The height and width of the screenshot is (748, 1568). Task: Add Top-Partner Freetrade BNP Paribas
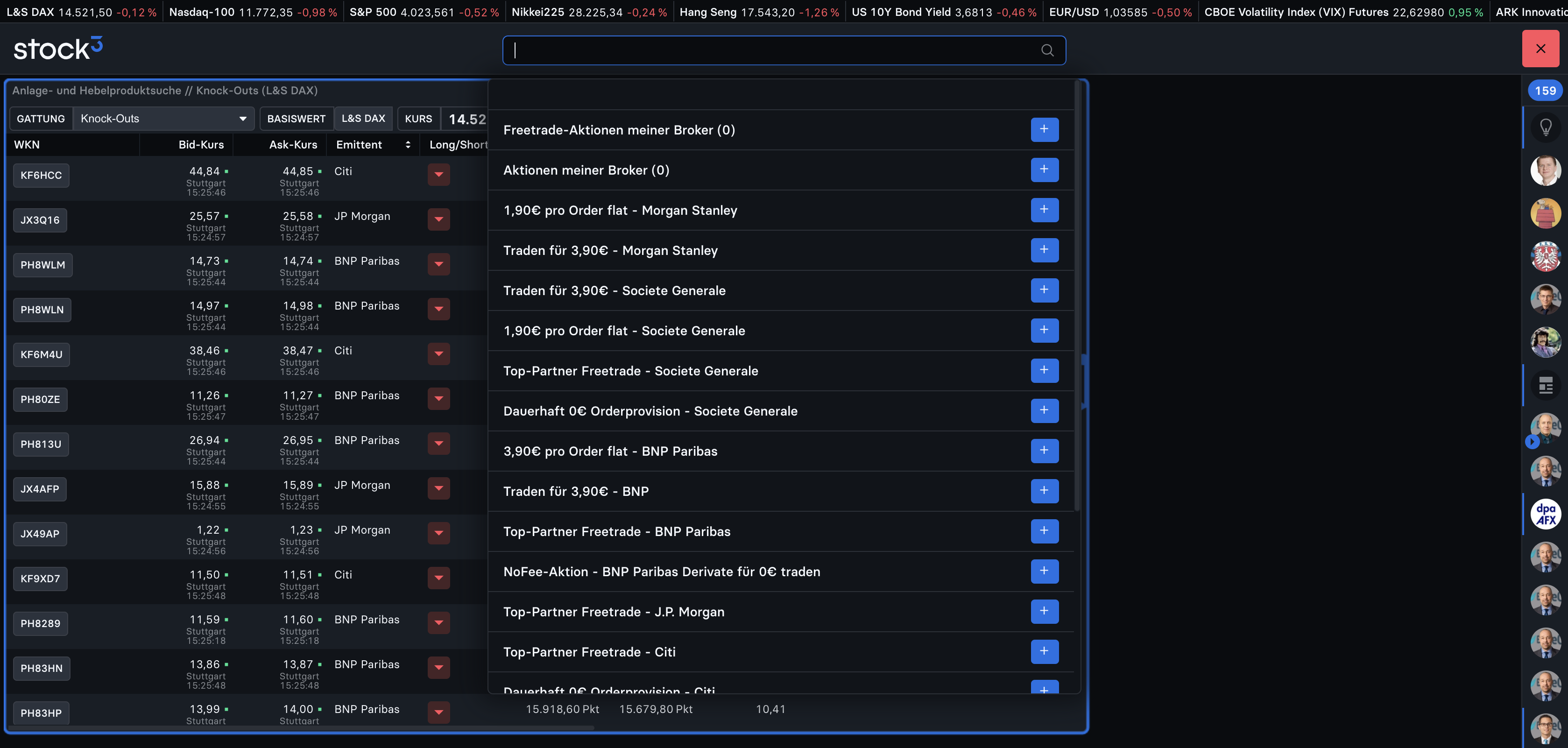pyautogui.click(x=1045, y=531)
